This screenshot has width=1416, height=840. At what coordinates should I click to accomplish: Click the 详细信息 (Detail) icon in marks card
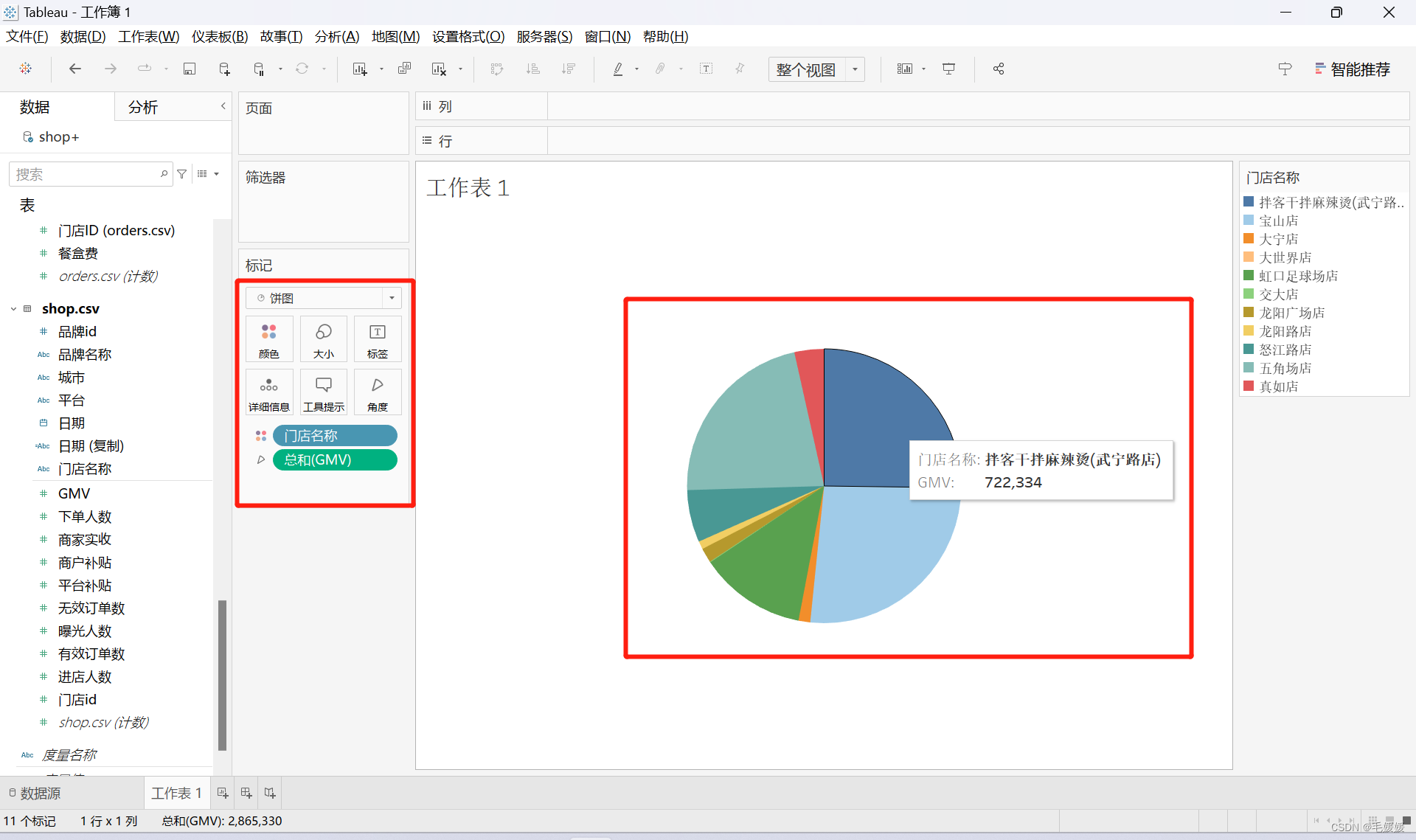click(268, 390)
